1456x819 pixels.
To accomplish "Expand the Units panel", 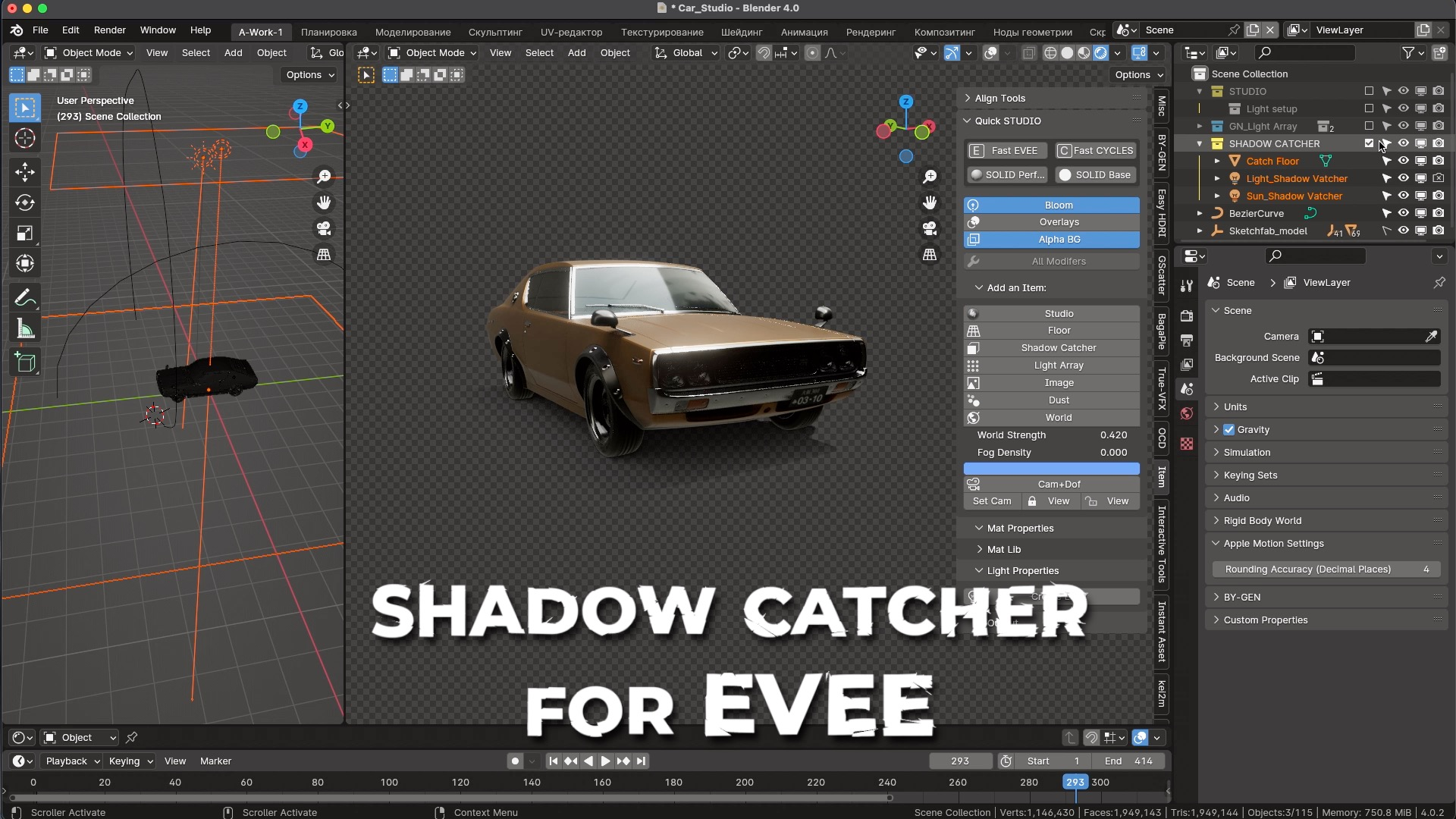I will (1235, 406).
